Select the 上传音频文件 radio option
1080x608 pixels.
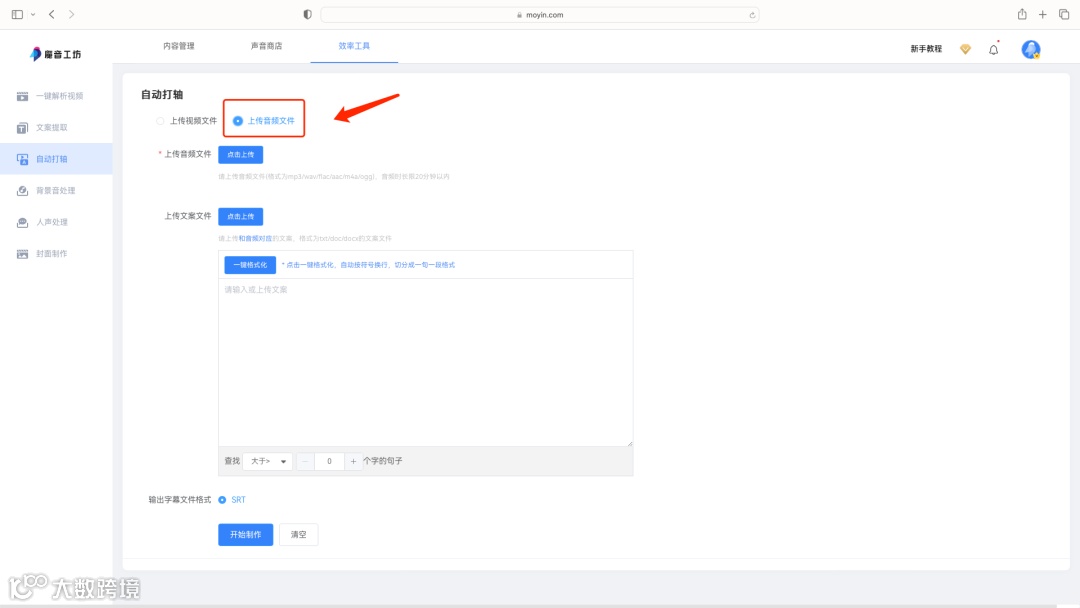tap(238, 121)
